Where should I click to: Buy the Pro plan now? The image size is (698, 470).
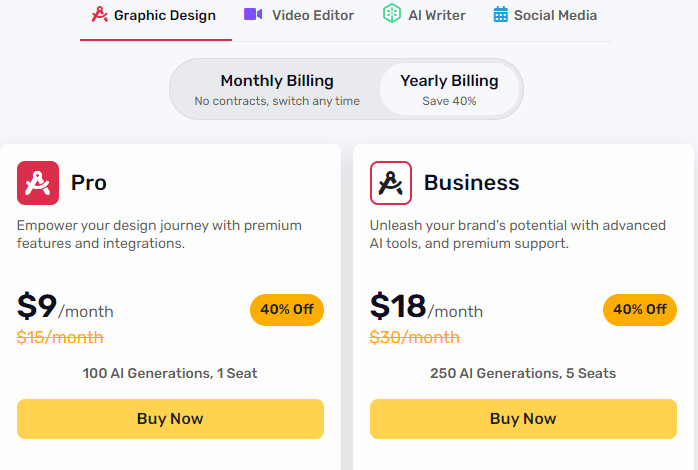coord(170,419)
